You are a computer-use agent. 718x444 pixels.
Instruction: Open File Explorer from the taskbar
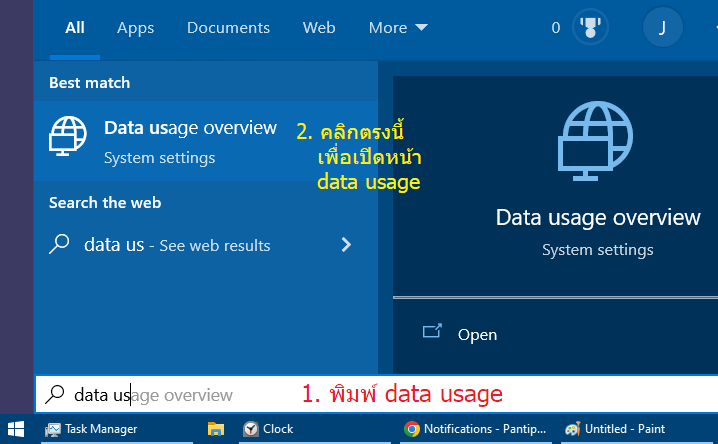216,429
